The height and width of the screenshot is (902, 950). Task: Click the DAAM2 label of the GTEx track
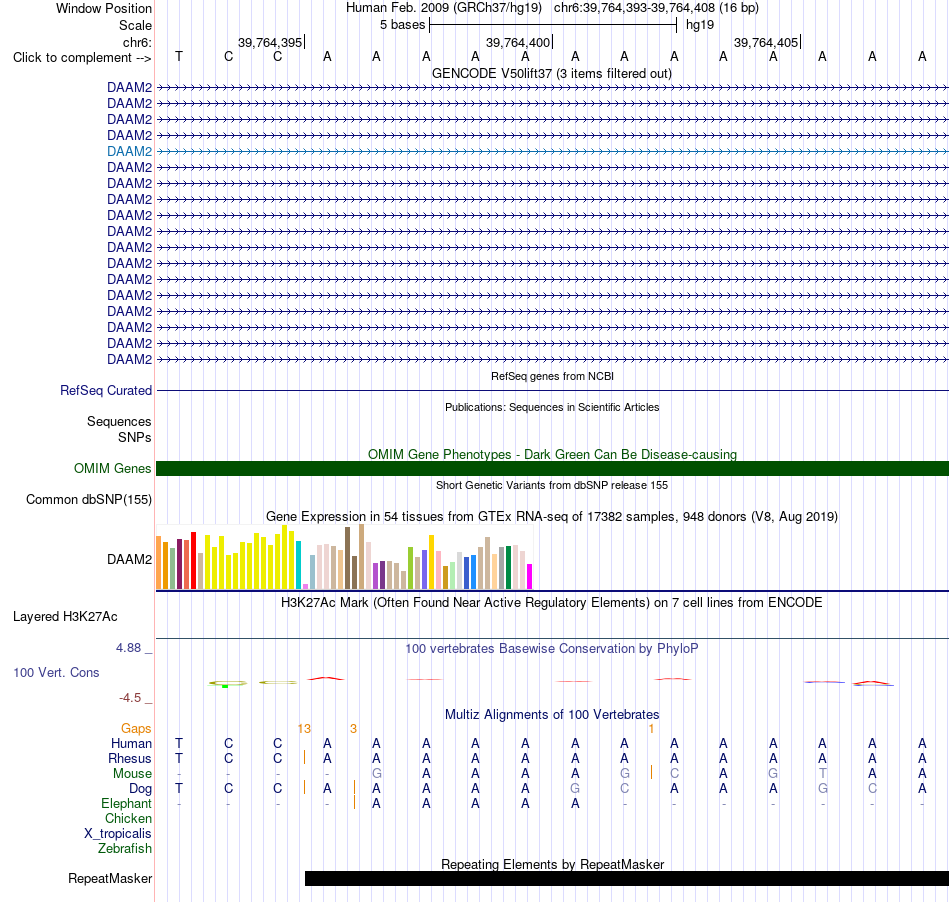(129, 559)
